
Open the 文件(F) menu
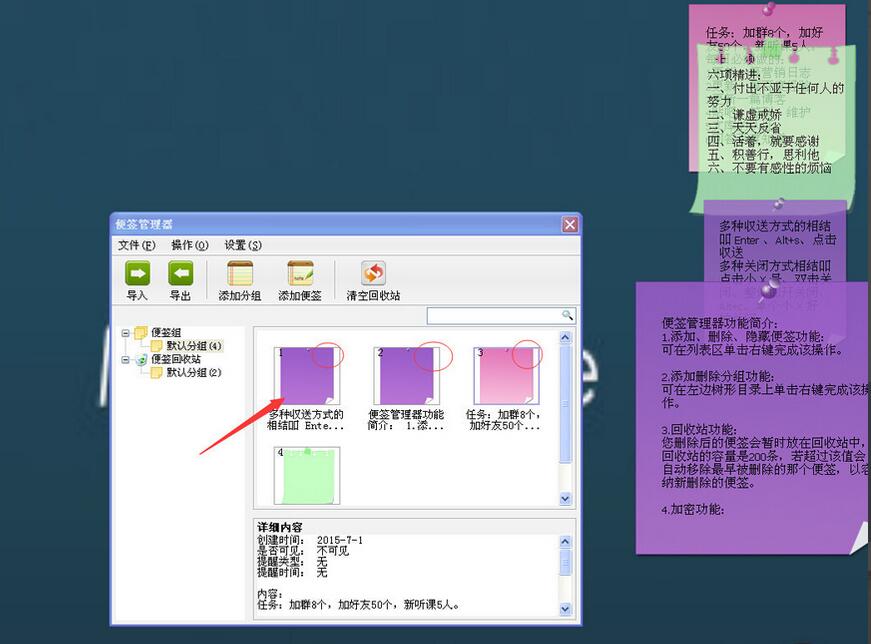coord(136,245)
